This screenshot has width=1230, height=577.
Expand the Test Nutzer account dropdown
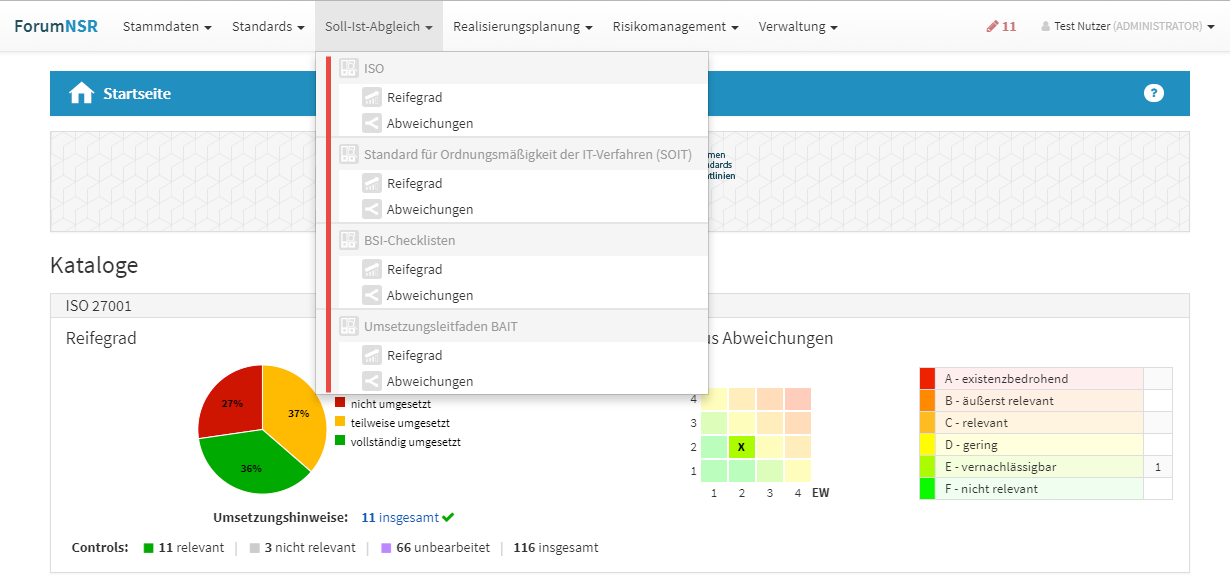pyautogui.click(x=1127, y=27)
